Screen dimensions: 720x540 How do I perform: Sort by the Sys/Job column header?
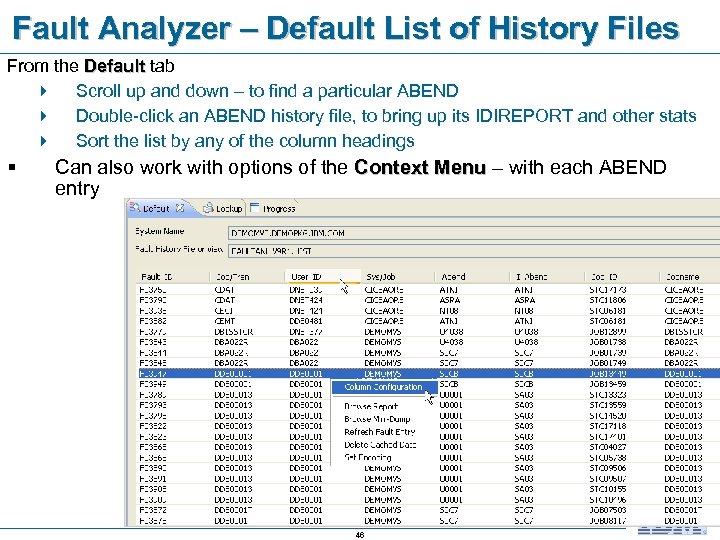(x=381, y=277)
